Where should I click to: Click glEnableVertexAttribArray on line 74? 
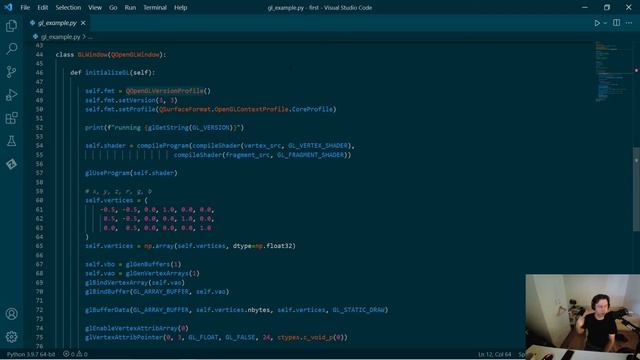pos(131,328)
